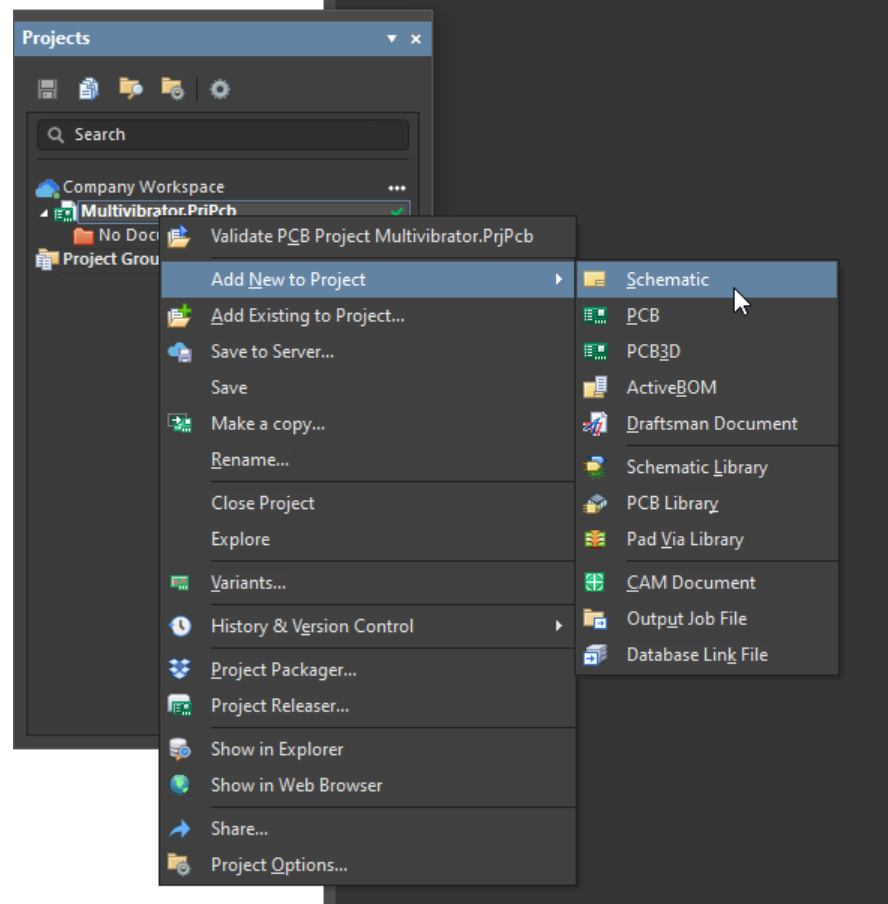Expand the Add New to Project submenu arrow
The width and height of the screenshot is (888, 904).
click(x=558, y=279)
